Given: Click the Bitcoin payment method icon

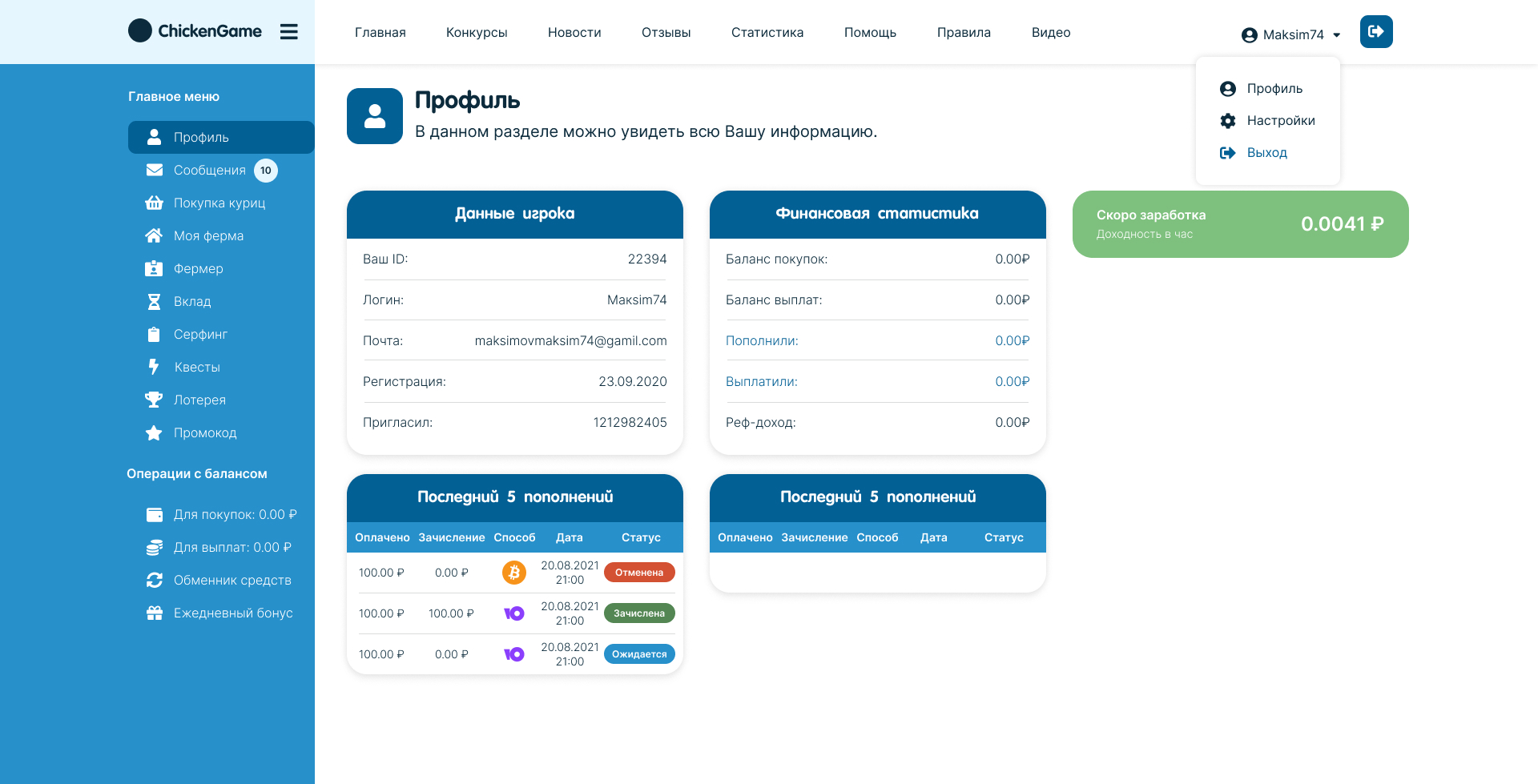Looking at the screenshot, I should (x=514, y=573).
